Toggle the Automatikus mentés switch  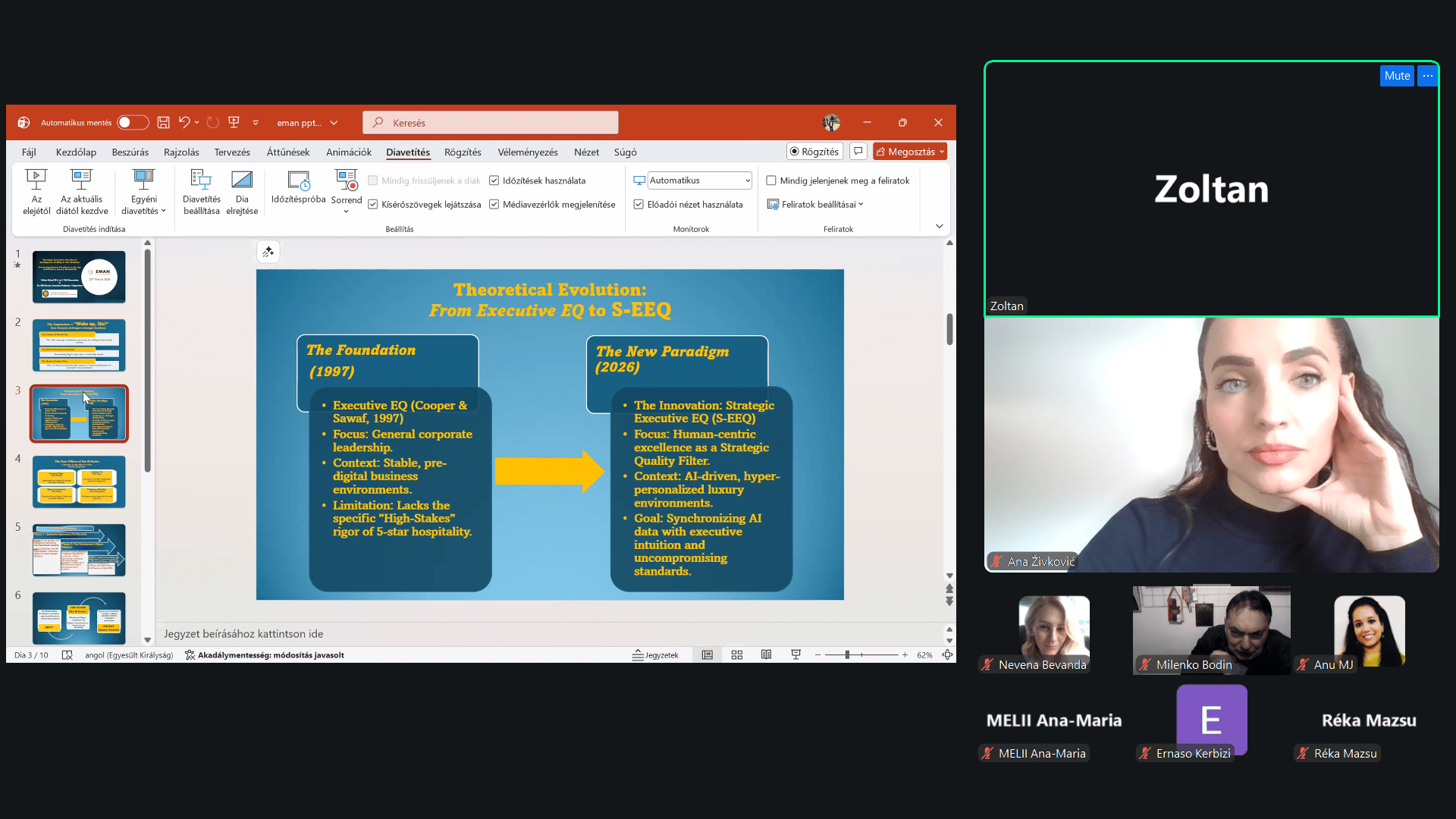(133, 123)
